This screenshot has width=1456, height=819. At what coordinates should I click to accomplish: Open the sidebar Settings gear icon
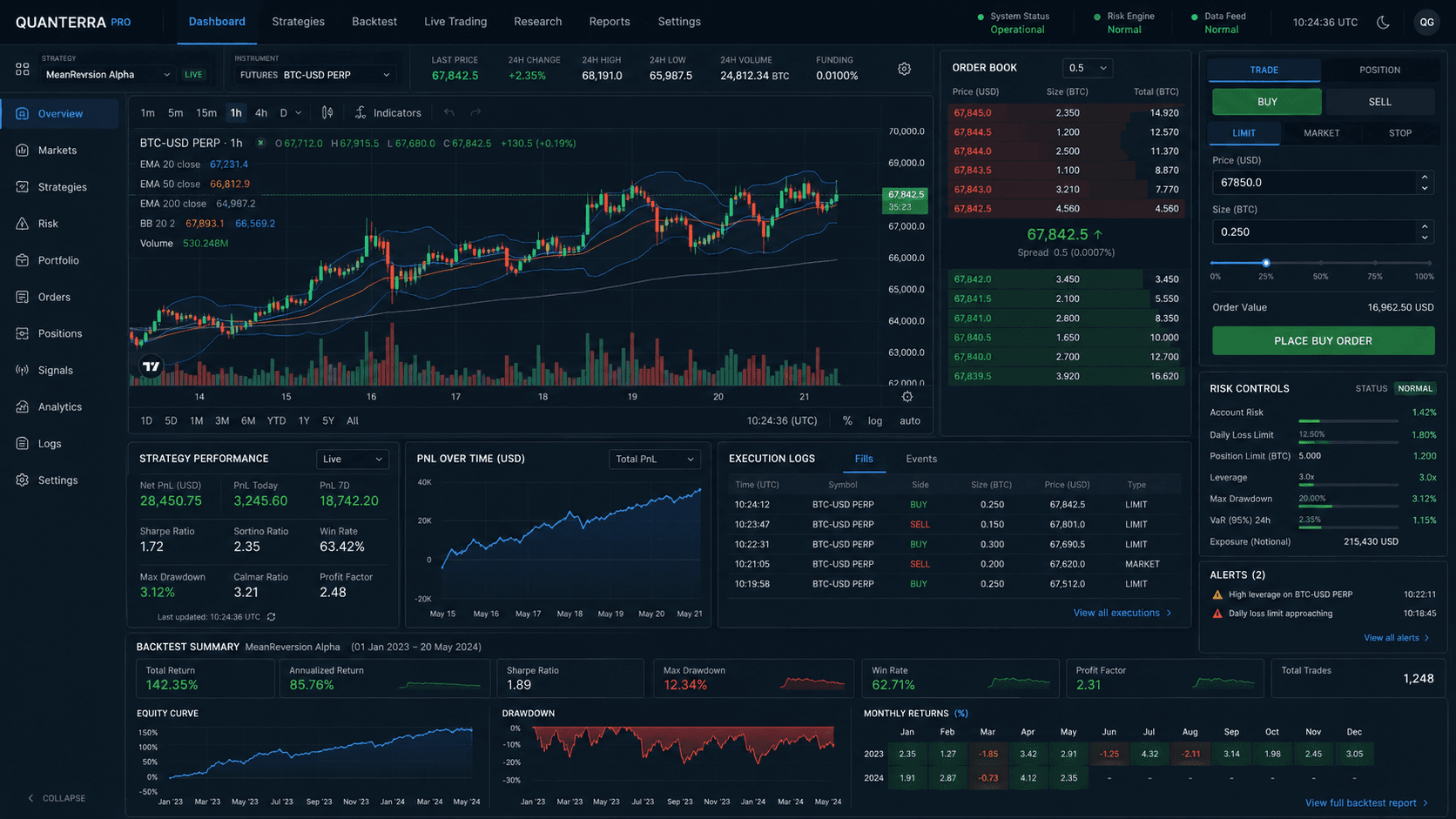23,480
